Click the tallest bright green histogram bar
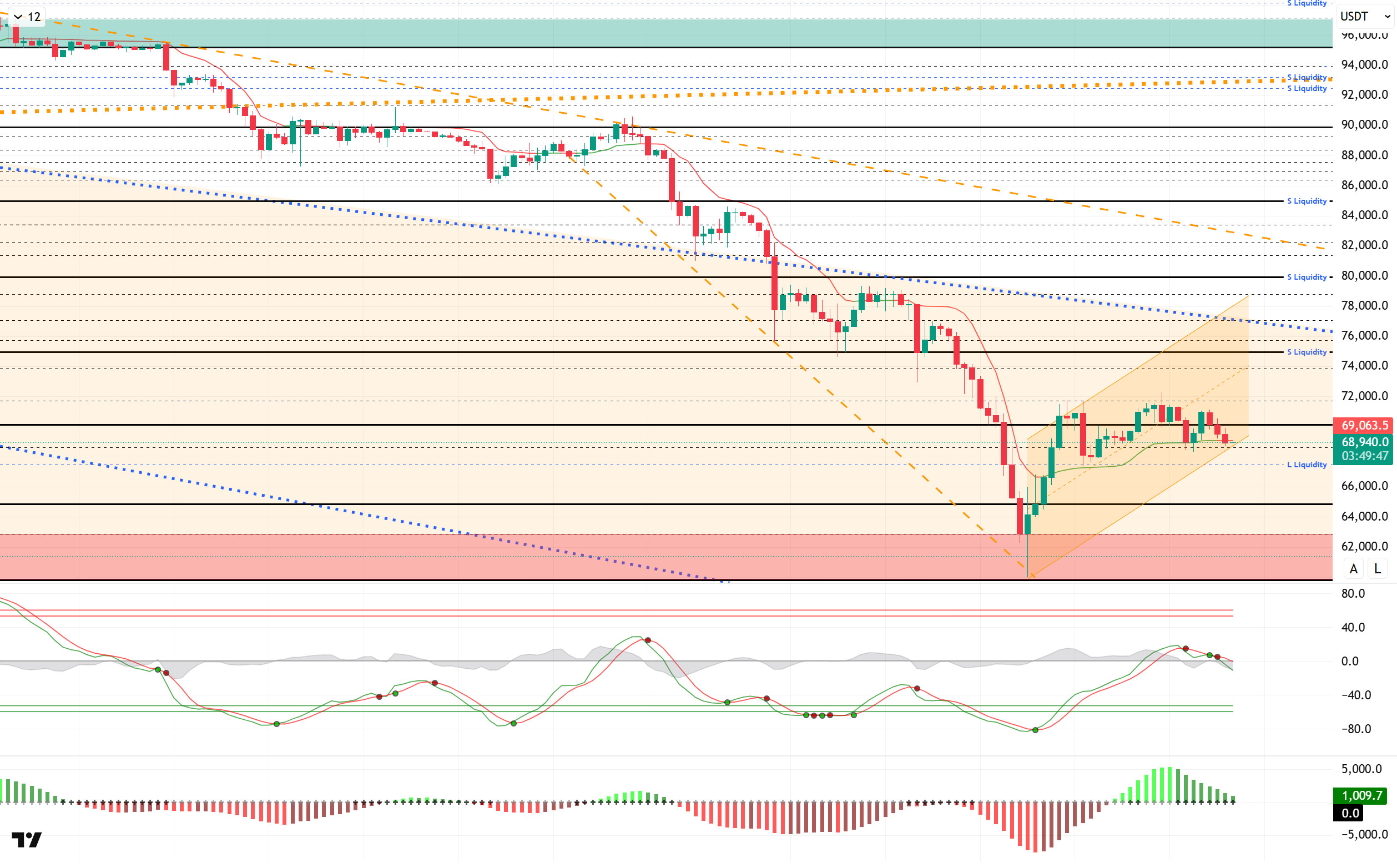This screenshot has height=868, width=1397. [1169, 784]
